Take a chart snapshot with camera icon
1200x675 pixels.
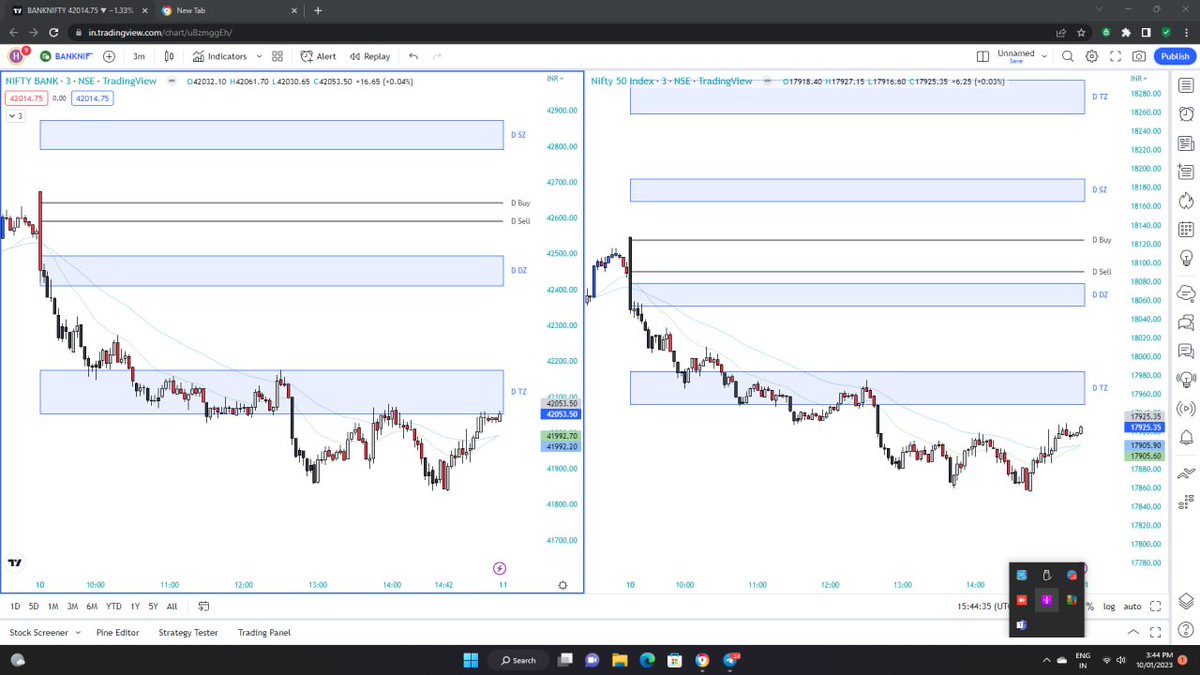(x=1139, y=57)
